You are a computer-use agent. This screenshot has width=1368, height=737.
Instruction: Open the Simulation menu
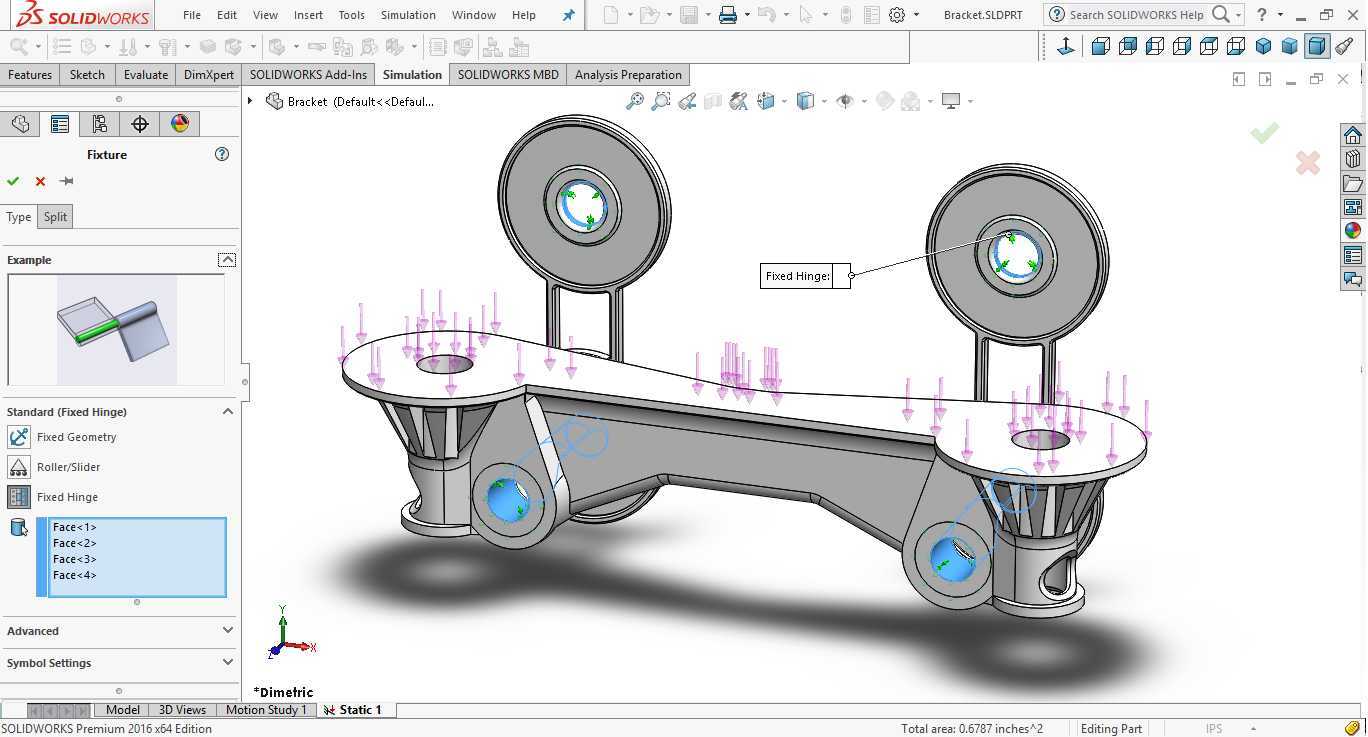pos(408,15)
